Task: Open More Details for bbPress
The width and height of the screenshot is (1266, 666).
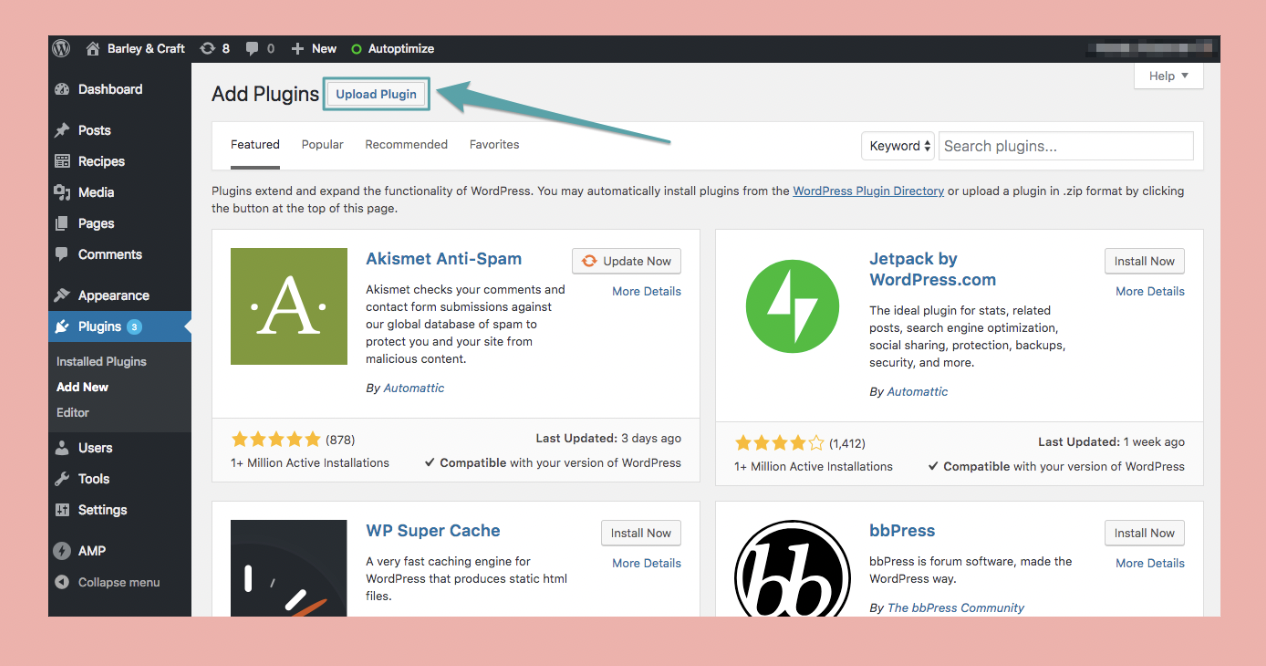Action: point(1150,563)
